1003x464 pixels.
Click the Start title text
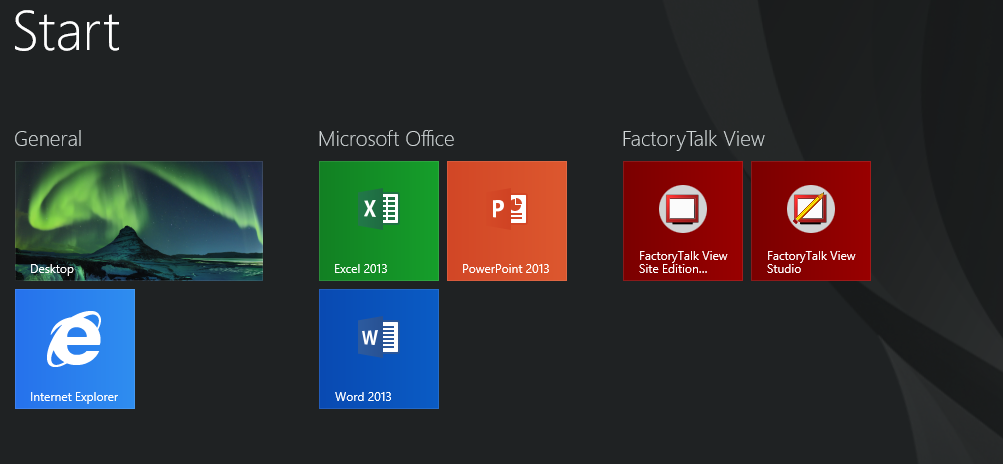(x=67, y=31)
